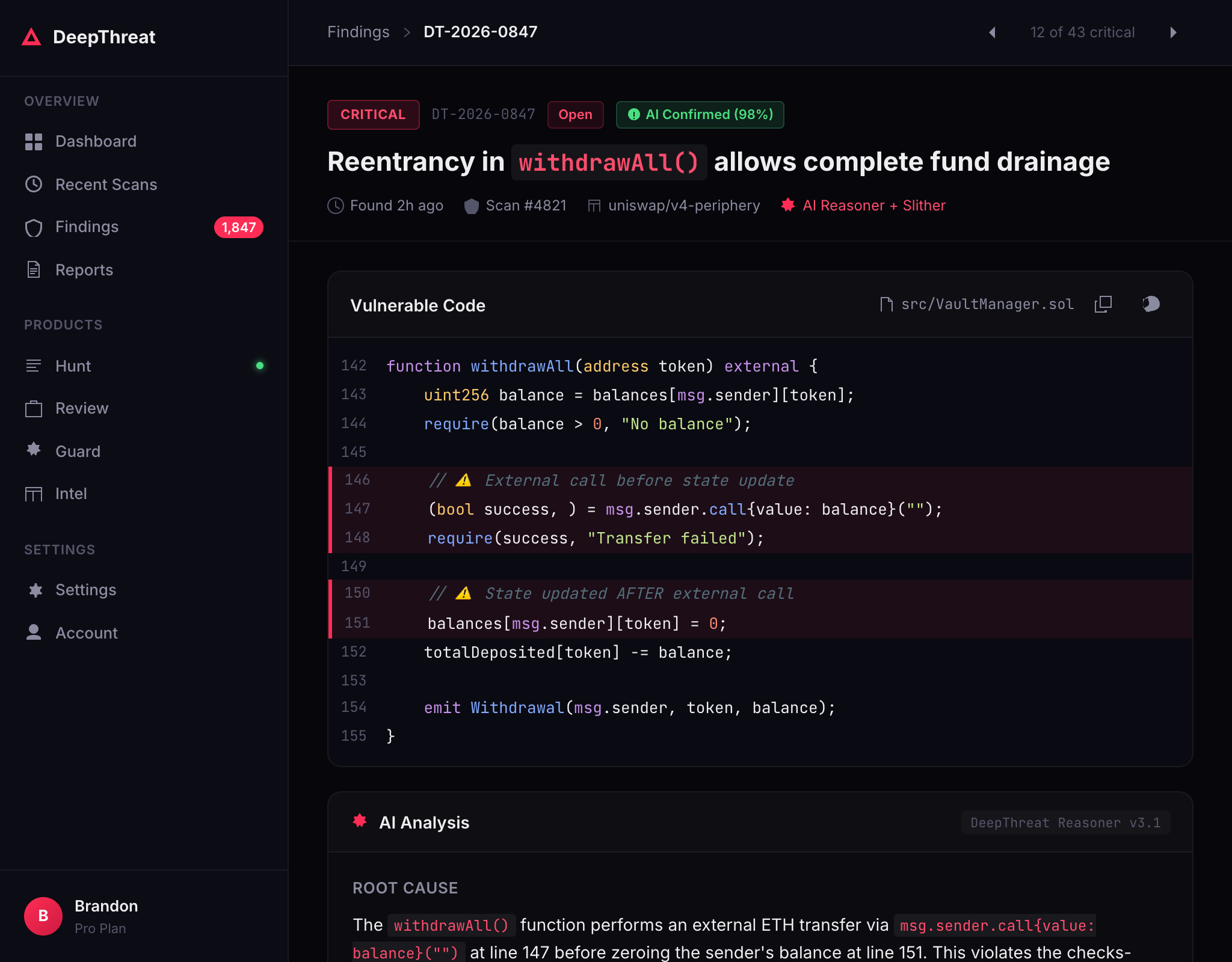This screenshot has width=1232, height=962.
Task: Open the Intel product
Action: point(71,494)
